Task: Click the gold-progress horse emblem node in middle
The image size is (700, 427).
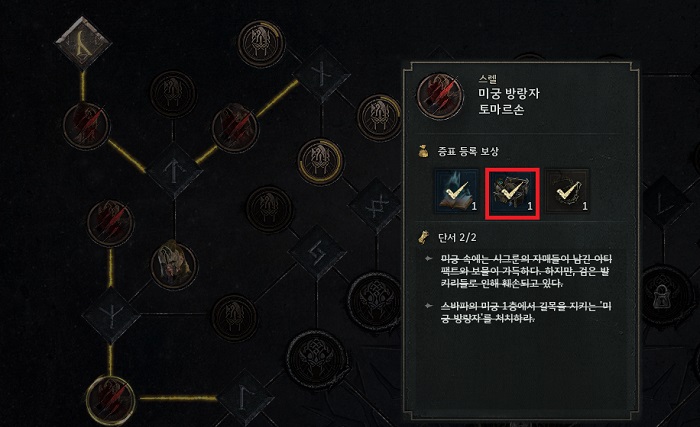Action: (x=321, y=161)
